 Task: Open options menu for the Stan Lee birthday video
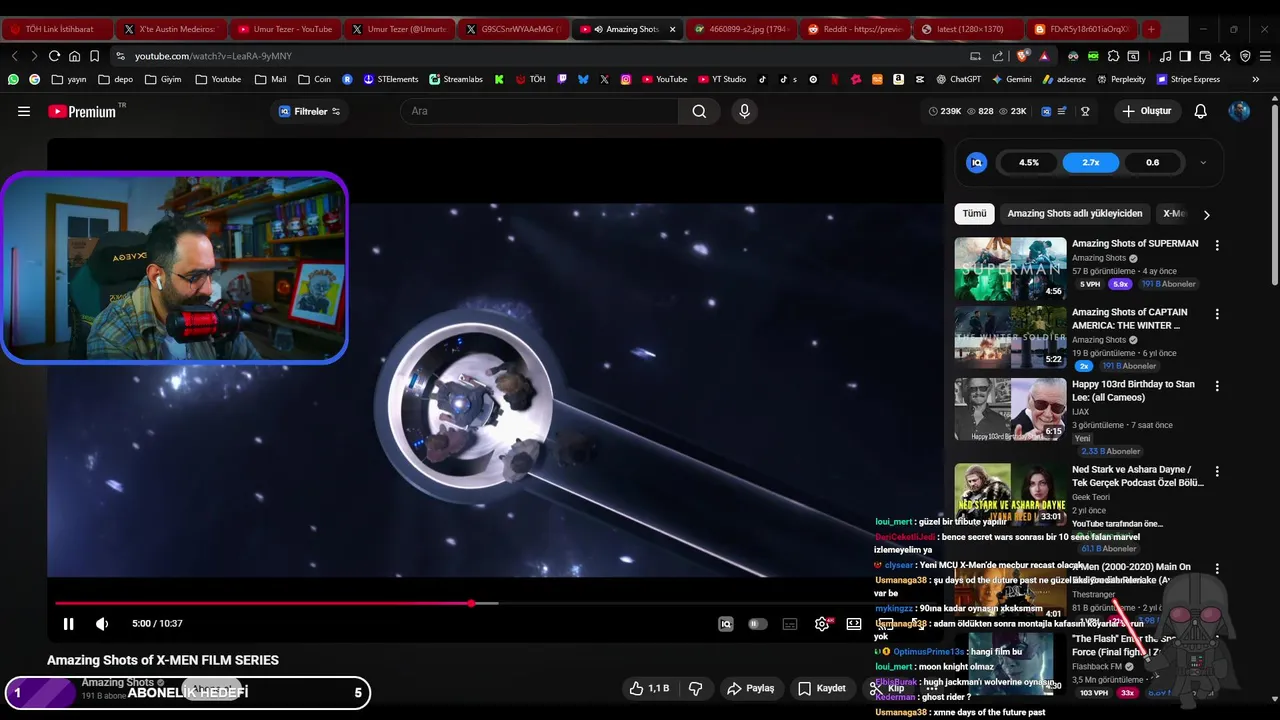1217,386
